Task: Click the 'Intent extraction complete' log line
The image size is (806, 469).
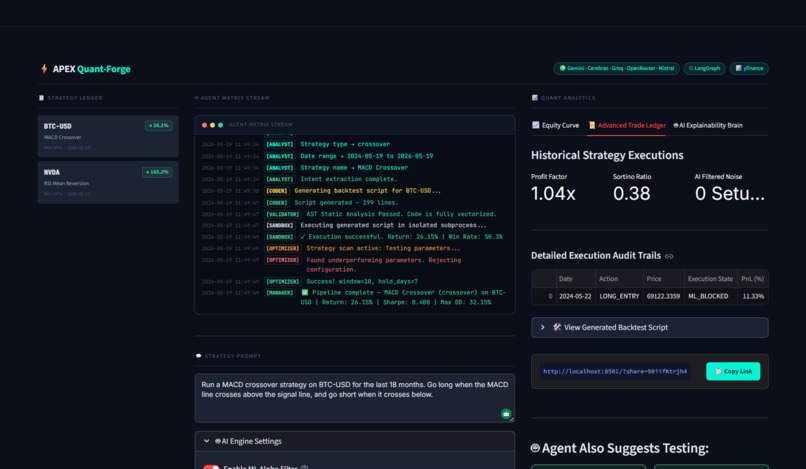Action: 299,179
